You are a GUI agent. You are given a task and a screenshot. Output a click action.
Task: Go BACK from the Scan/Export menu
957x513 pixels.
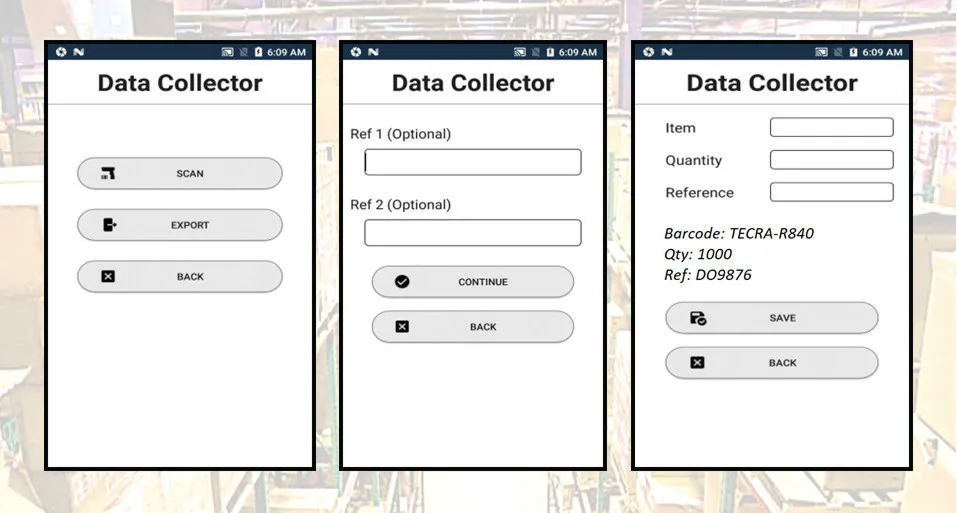180,277
